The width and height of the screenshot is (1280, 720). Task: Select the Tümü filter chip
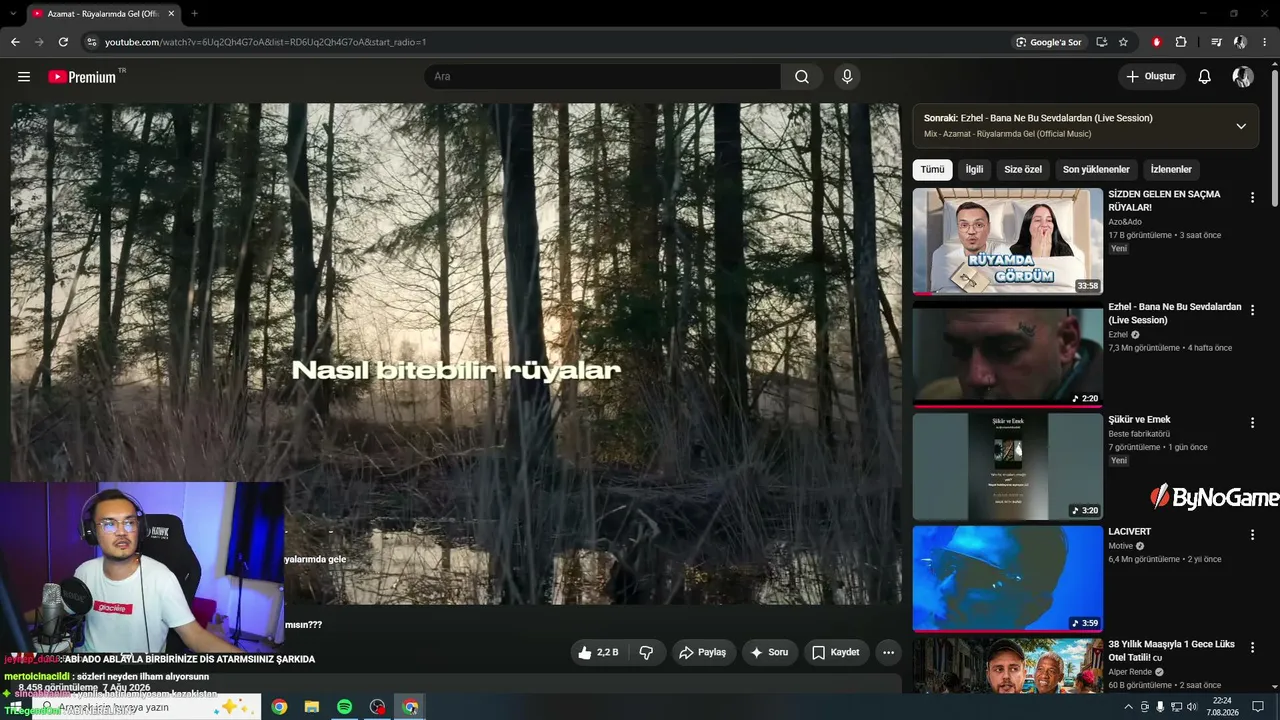pos(932,170)
